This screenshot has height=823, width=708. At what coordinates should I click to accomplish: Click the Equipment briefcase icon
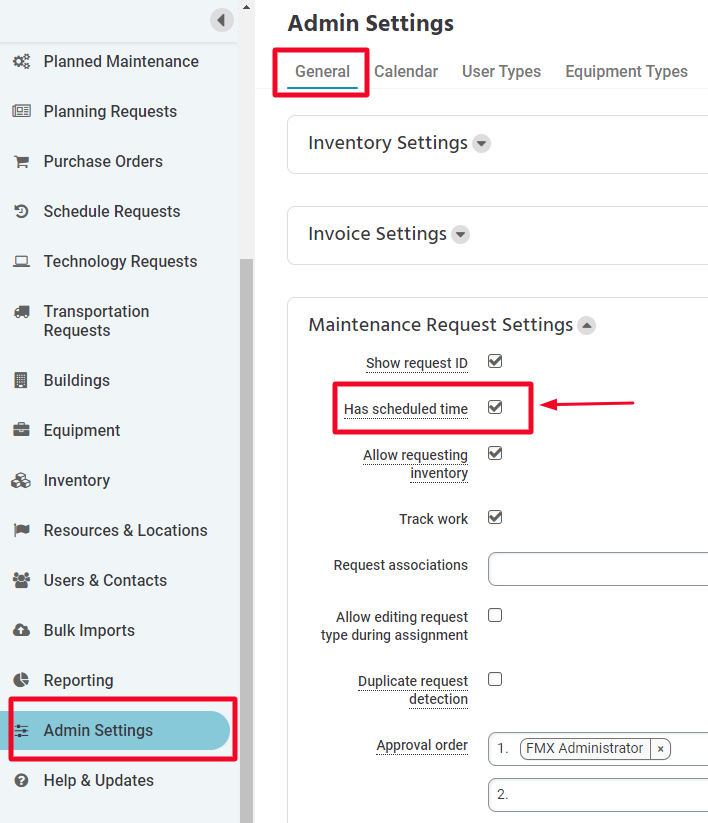tap(22, 430)
